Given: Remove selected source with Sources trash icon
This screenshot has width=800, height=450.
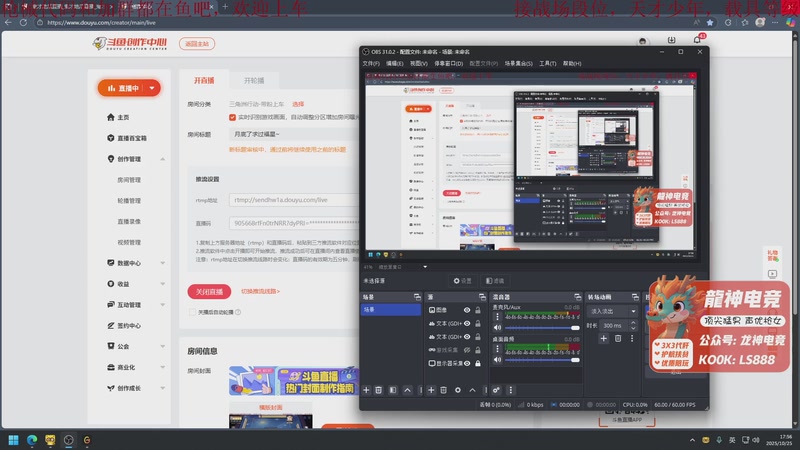Looking at the screenshot, I should point(443,390).
